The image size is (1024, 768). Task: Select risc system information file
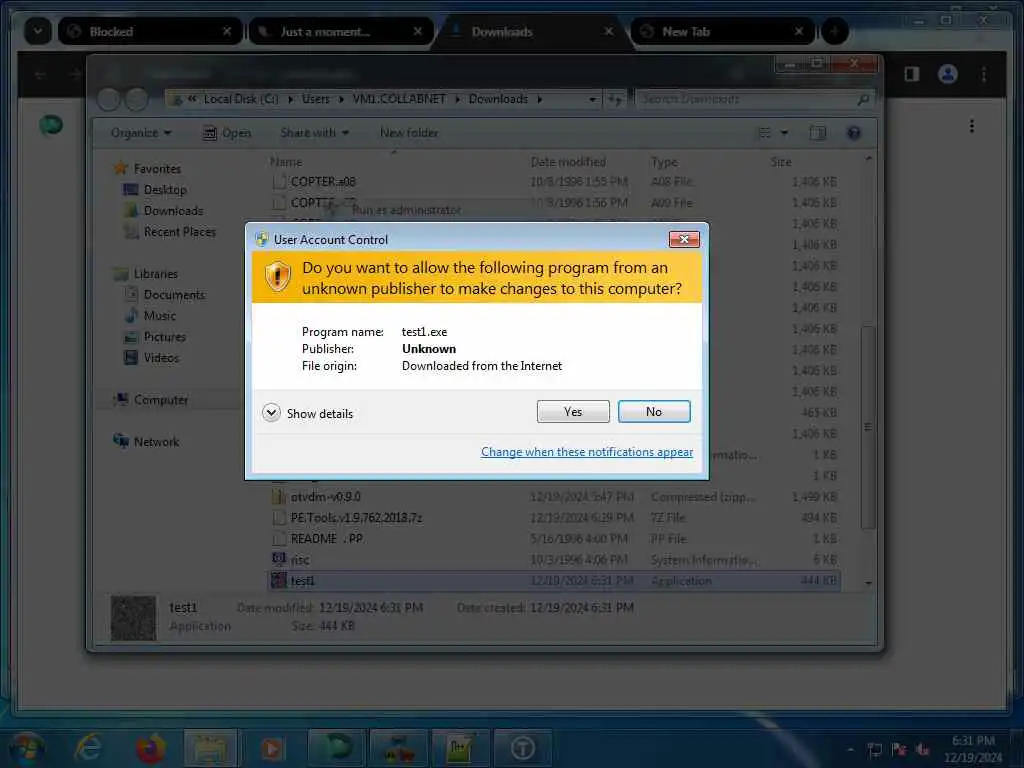click(554, 560)
